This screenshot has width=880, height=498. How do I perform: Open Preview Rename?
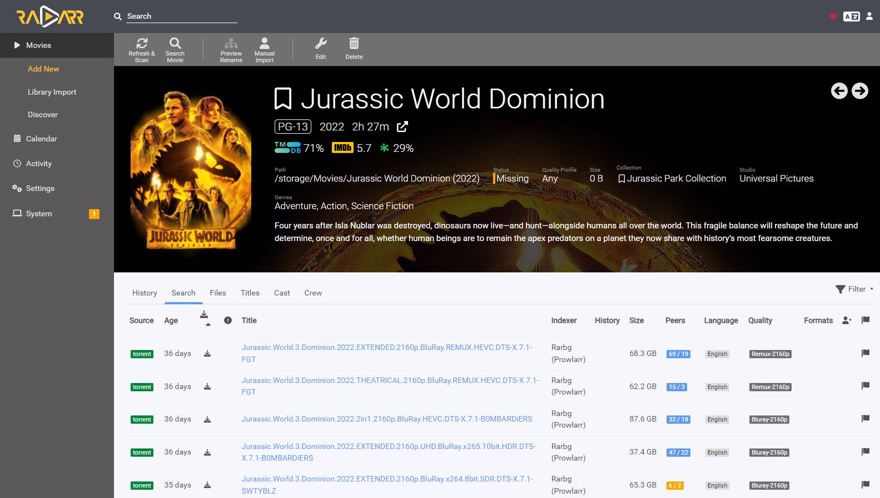231,49
